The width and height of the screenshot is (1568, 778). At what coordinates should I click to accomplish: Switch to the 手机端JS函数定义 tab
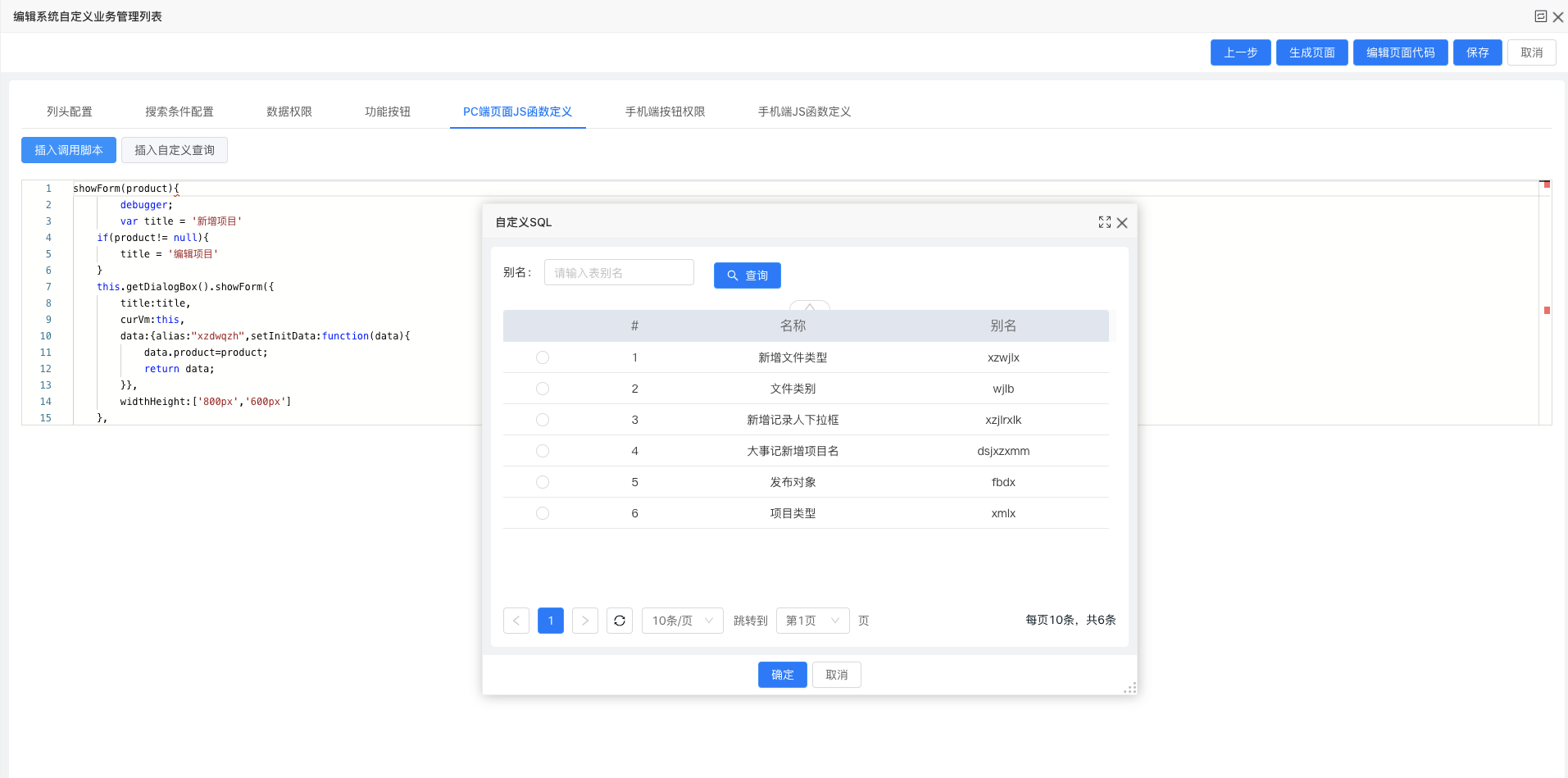pos(805,111)
